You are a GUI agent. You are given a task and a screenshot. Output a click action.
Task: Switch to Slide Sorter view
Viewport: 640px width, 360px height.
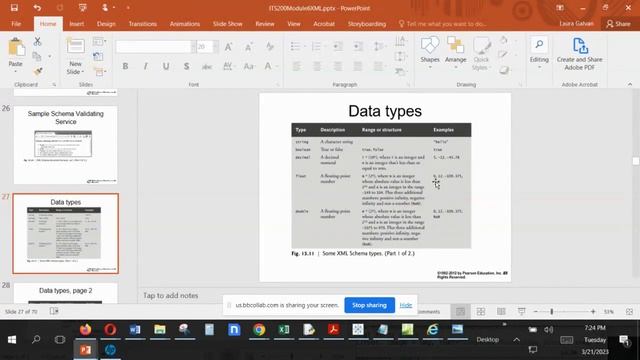[x=481, y=311]
